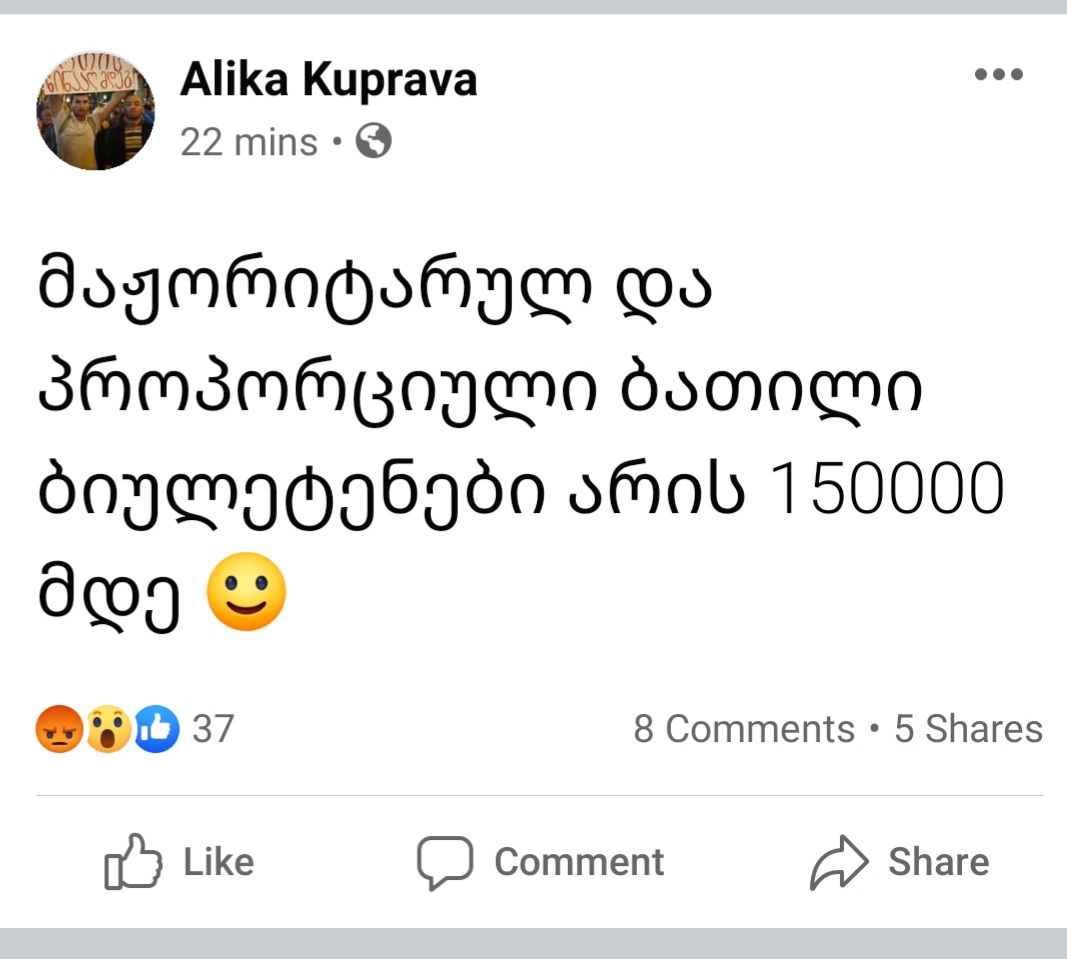Viewport: 1067px width, 959px height.
Task: Click the curved arrow Share icon
Action: 837,862
